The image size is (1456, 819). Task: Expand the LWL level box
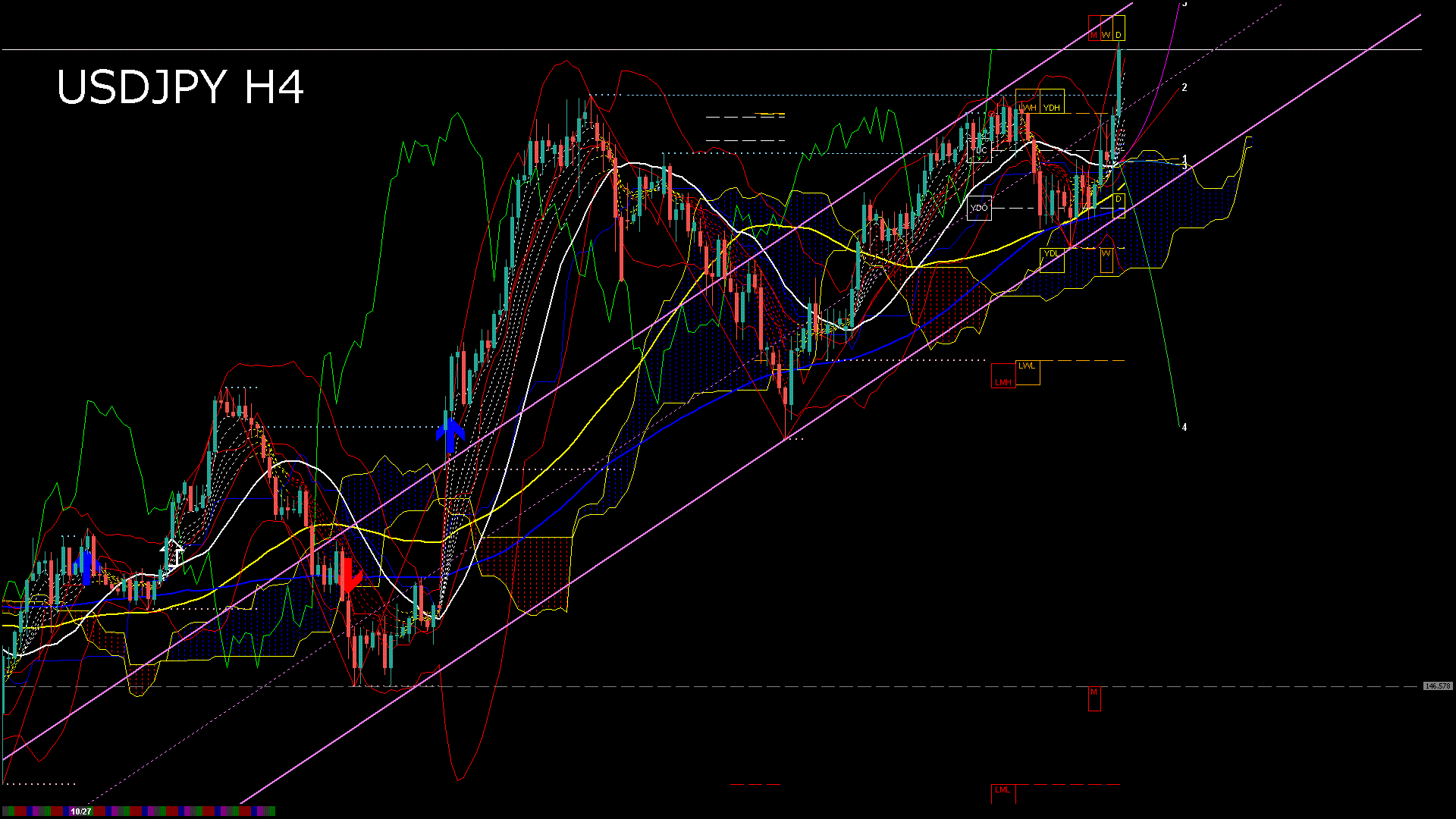tap(1028, 366)
